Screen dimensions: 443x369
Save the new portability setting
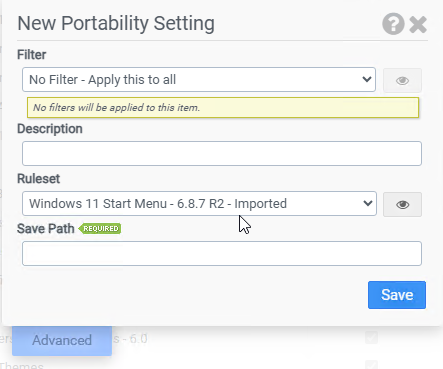397,295
